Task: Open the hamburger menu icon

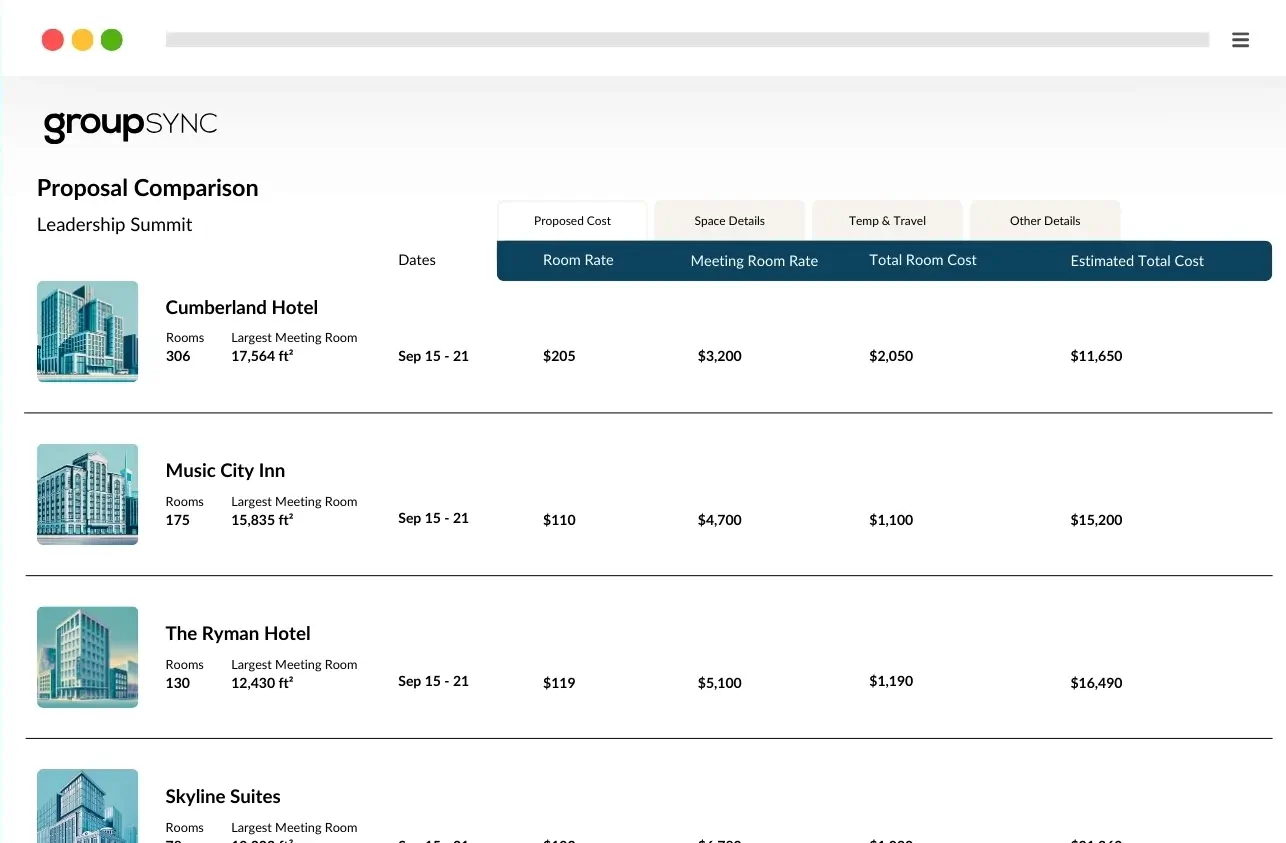Action: click(x=1240, y=40)
